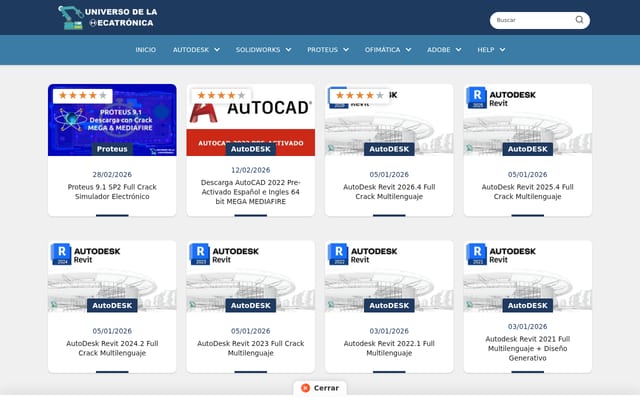The height and width of the screenshot is (400, 640).
Task: Open the AUTODESK menu item
Action: [x=191, y=50]
